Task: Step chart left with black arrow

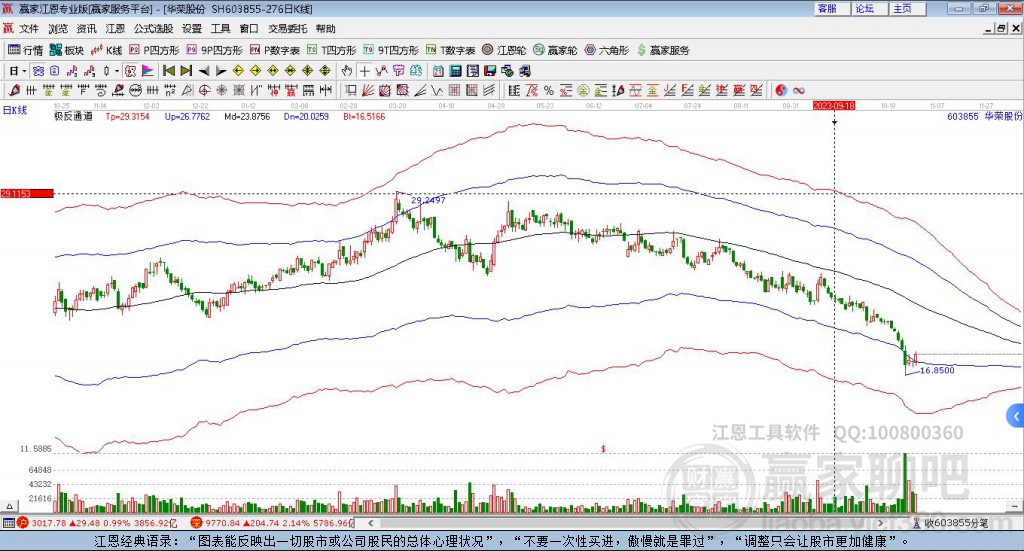Action: tap(204, 71)
